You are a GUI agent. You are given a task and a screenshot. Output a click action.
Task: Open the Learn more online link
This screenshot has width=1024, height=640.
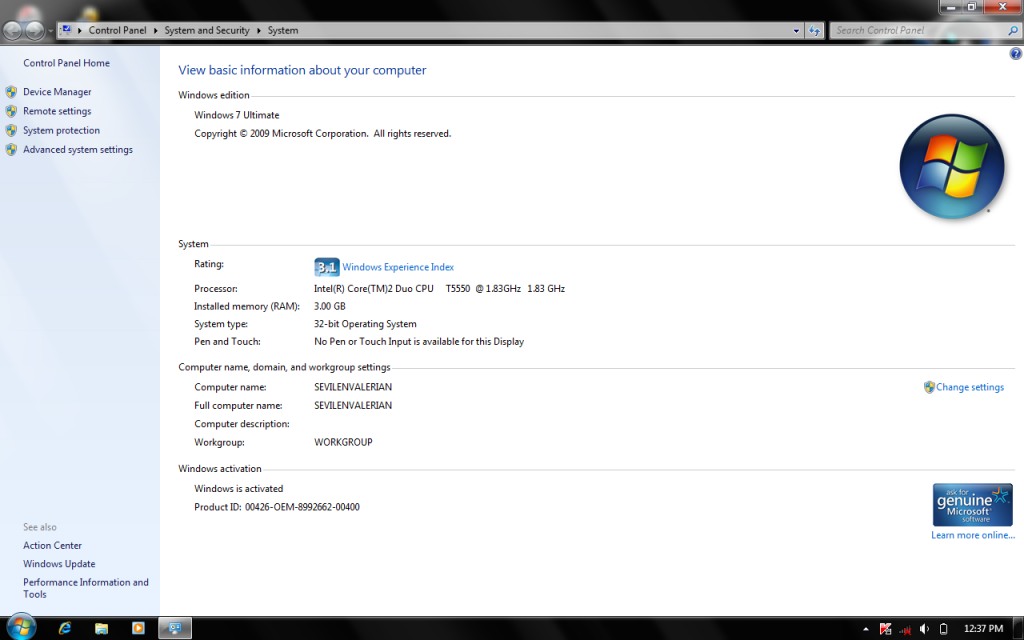[973, 535]
